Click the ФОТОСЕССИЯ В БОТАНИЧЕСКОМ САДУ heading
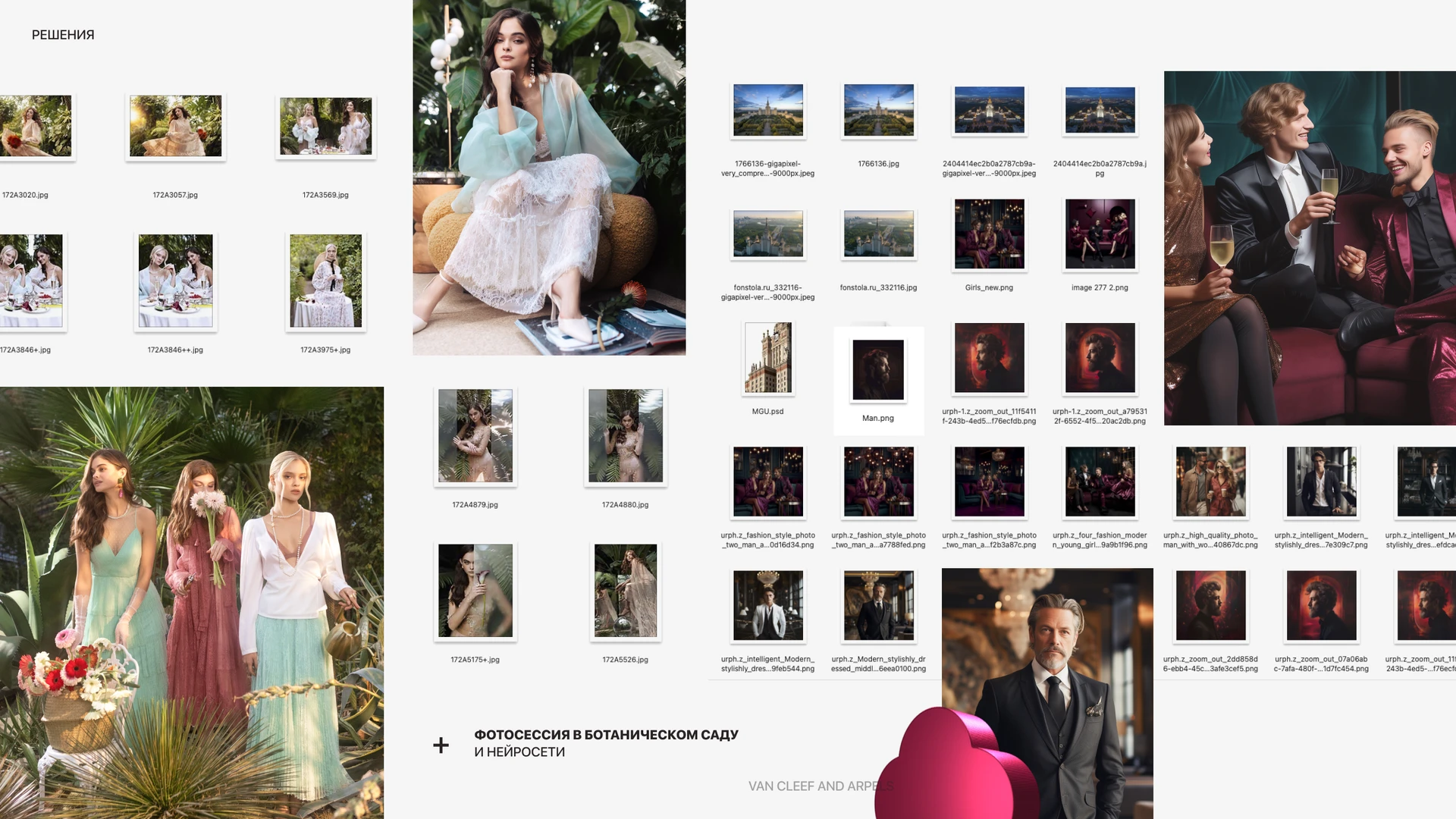Screen dimensions: 1456x819 (x=606, y=735)
